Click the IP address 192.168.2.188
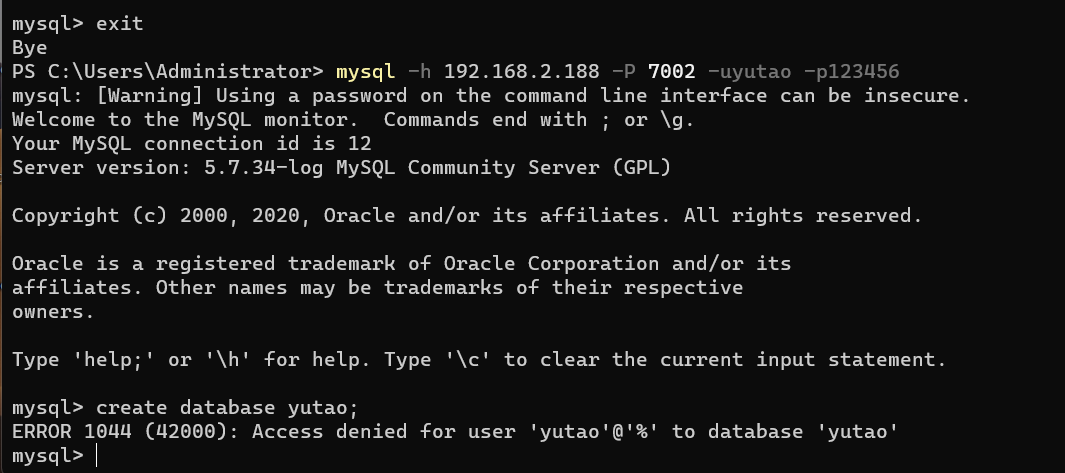1065x473 pixels. (522, 71)
